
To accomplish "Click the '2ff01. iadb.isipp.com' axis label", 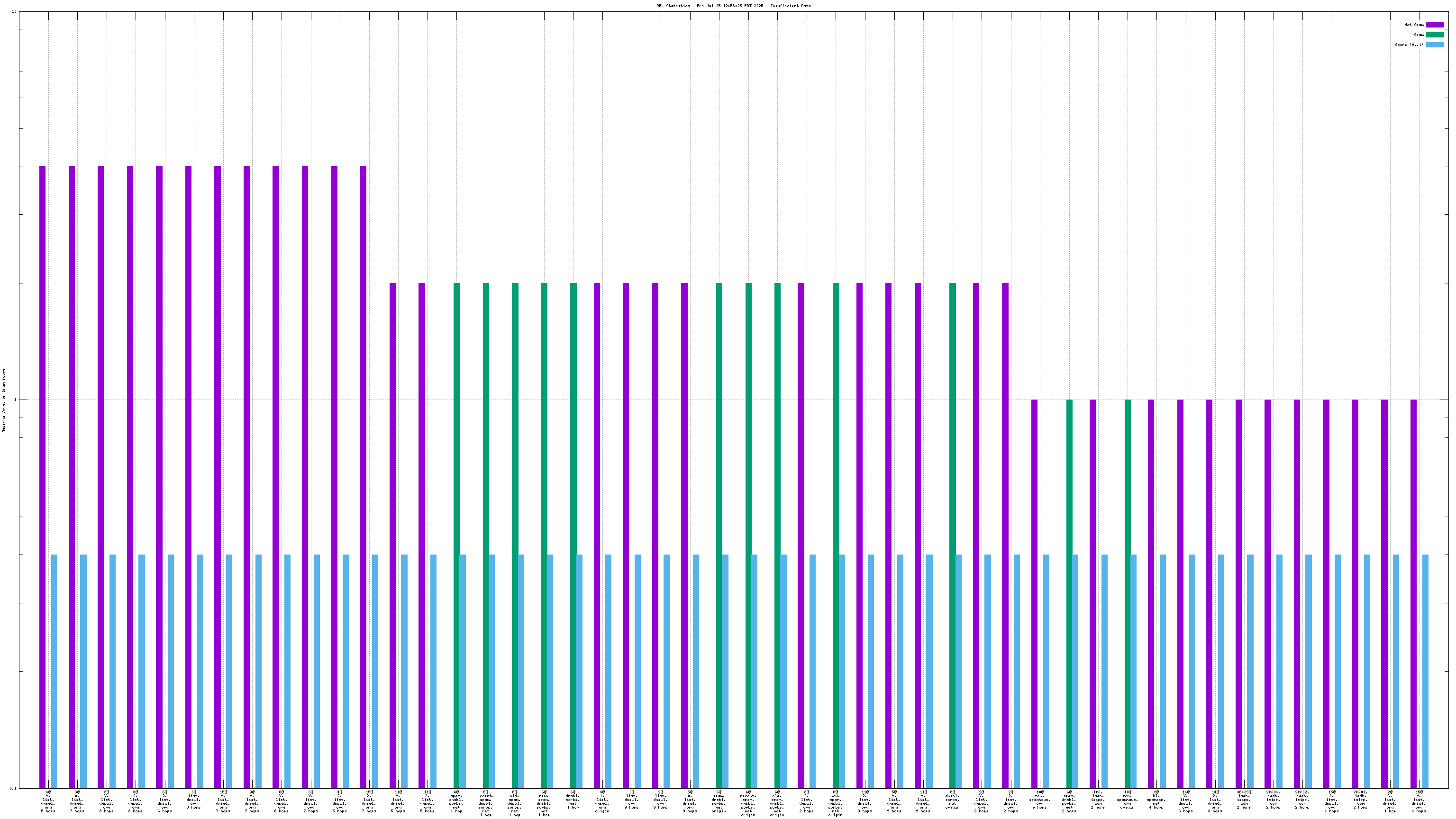I will (x=1360, y=800).
